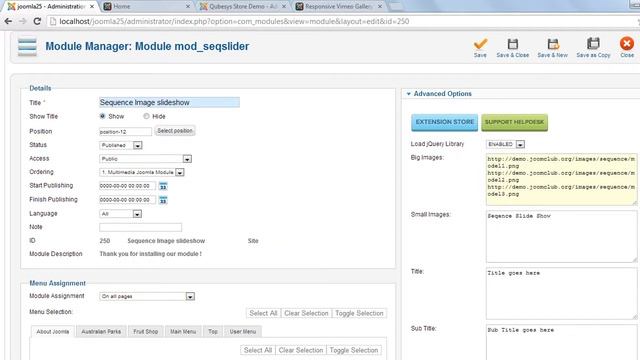
Task: Click the empty Note input field
Action: [x=140, y=227]
